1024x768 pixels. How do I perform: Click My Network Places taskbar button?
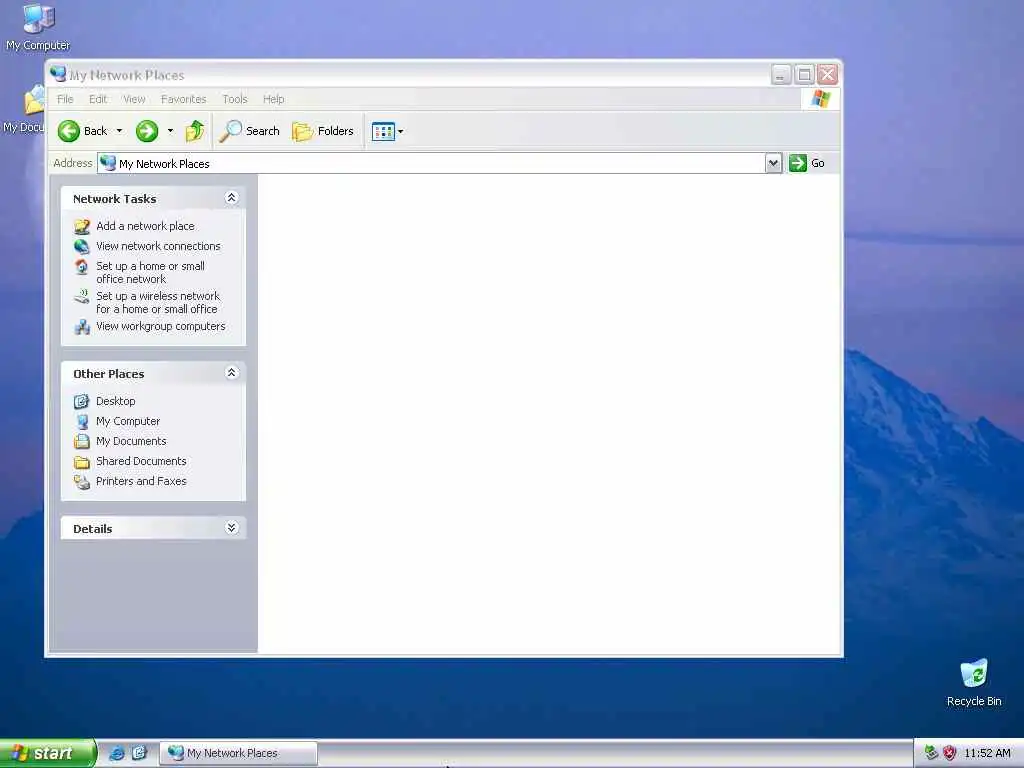239,753
